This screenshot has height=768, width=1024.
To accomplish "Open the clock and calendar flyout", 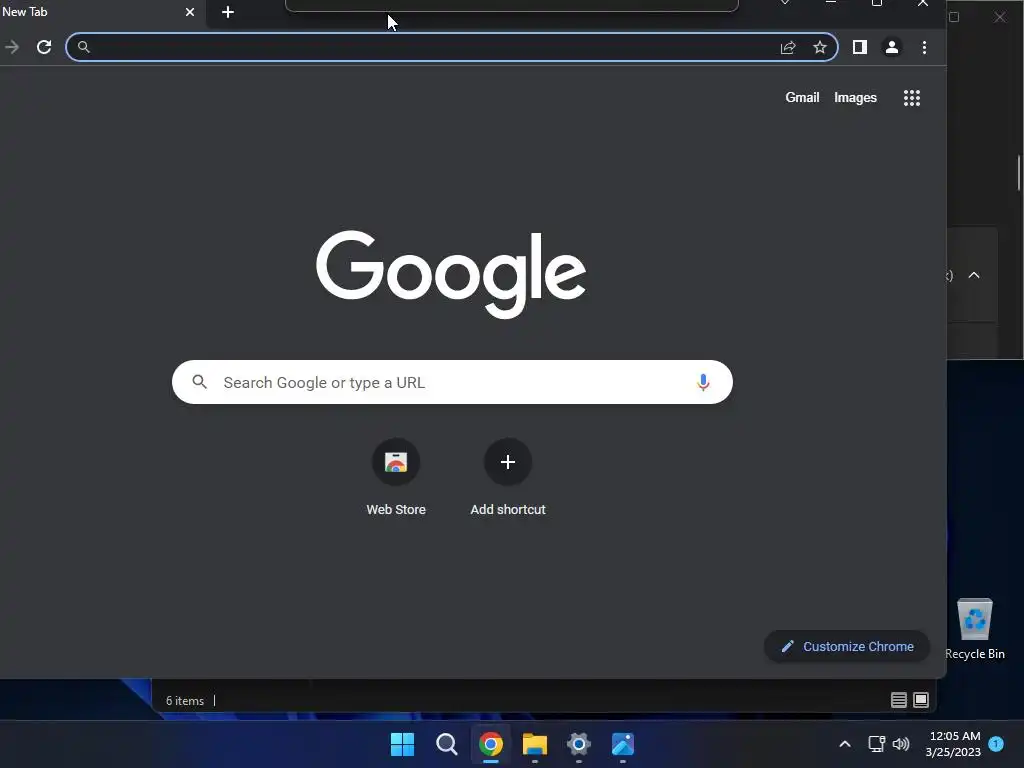I will coord(953,744).
